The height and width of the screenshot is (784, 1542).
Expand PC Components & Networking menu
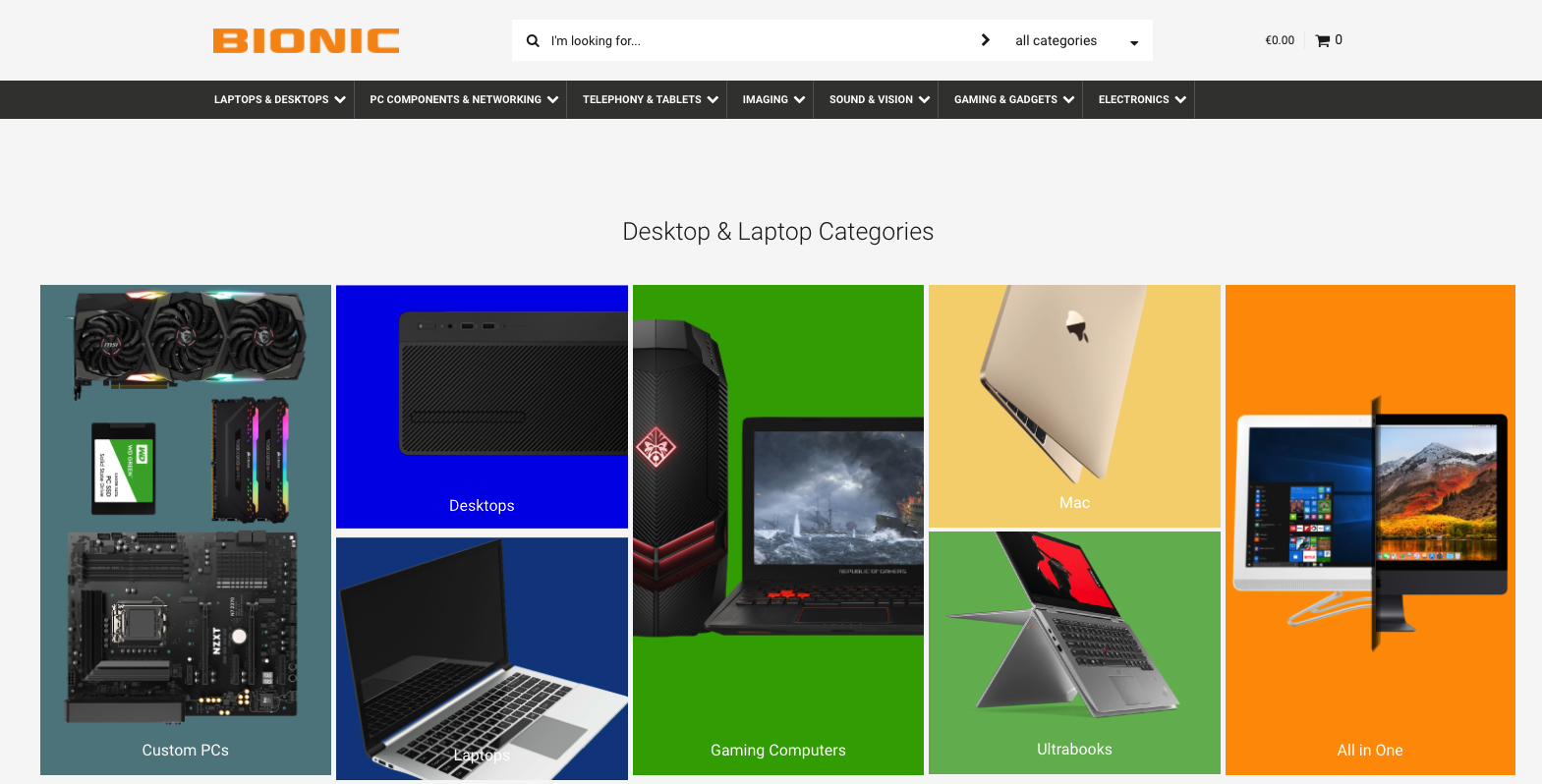(464, 99)
